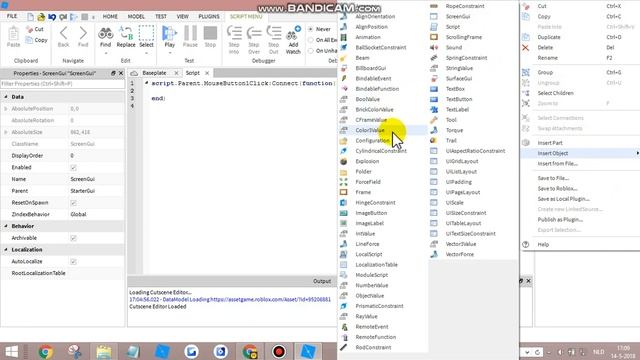This screenshot has height=360, width=640.
Task: Insert a Sound object
Action: (x=453, y=47)
